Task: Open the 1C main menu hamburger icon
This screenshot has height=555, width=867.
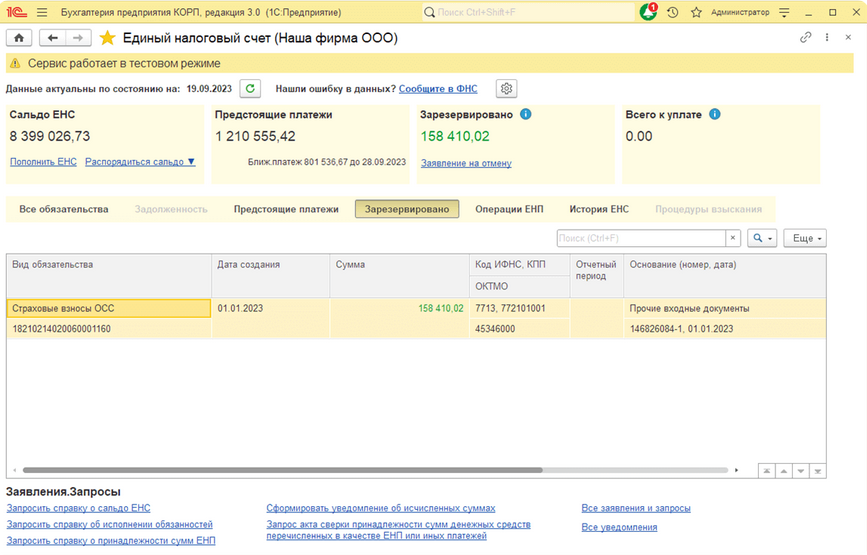Action: click(41, 12)
